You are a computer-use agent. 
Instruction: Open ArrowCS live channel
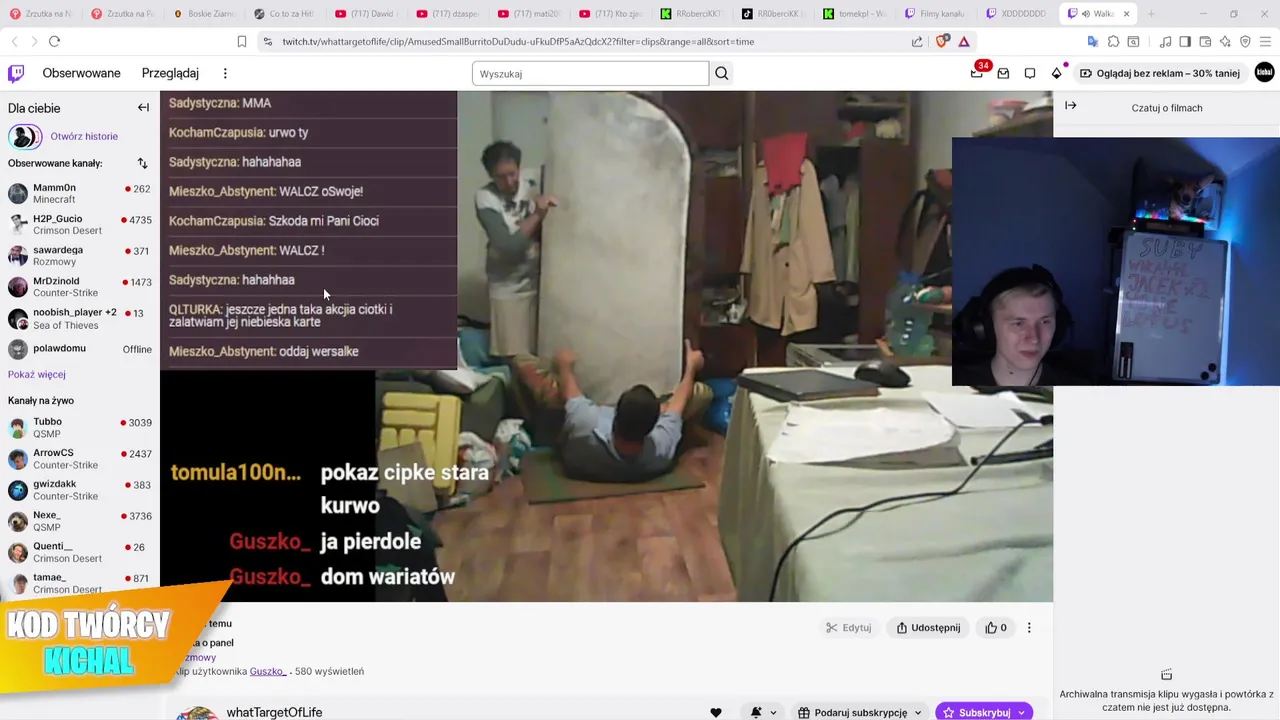tap(79, 458)
